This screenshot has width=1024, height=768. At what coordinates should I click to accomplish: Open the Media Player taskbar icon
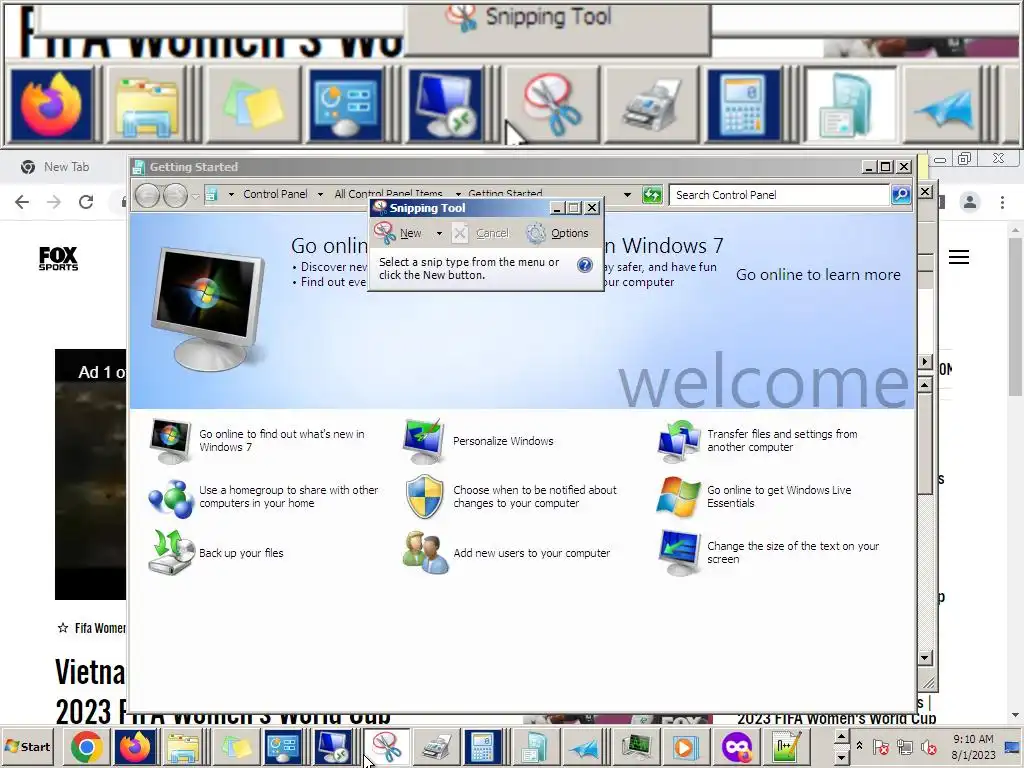pos(684,746)
